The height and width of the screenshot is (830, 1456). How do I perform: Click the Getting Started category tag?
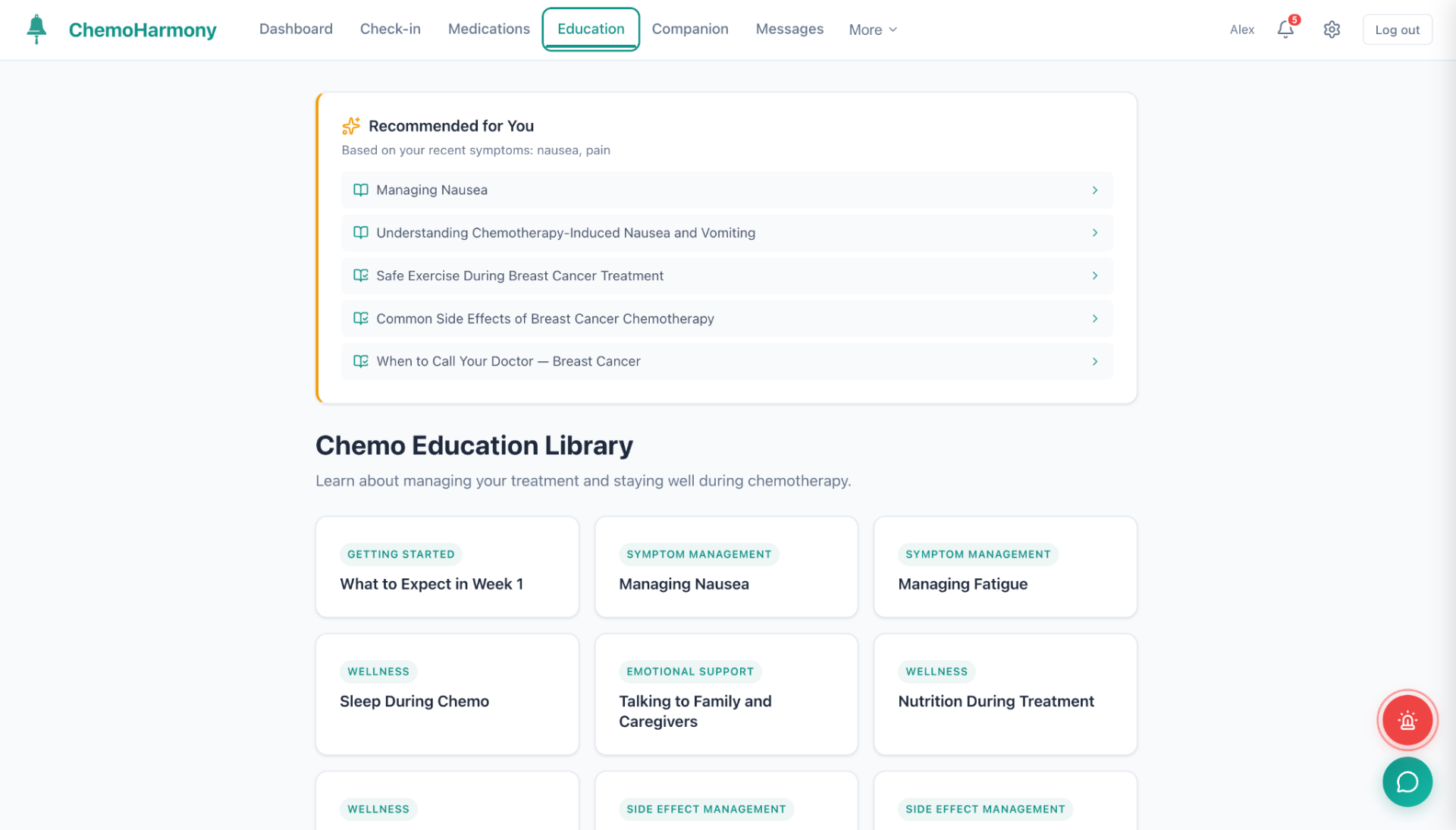click(400, 555)
